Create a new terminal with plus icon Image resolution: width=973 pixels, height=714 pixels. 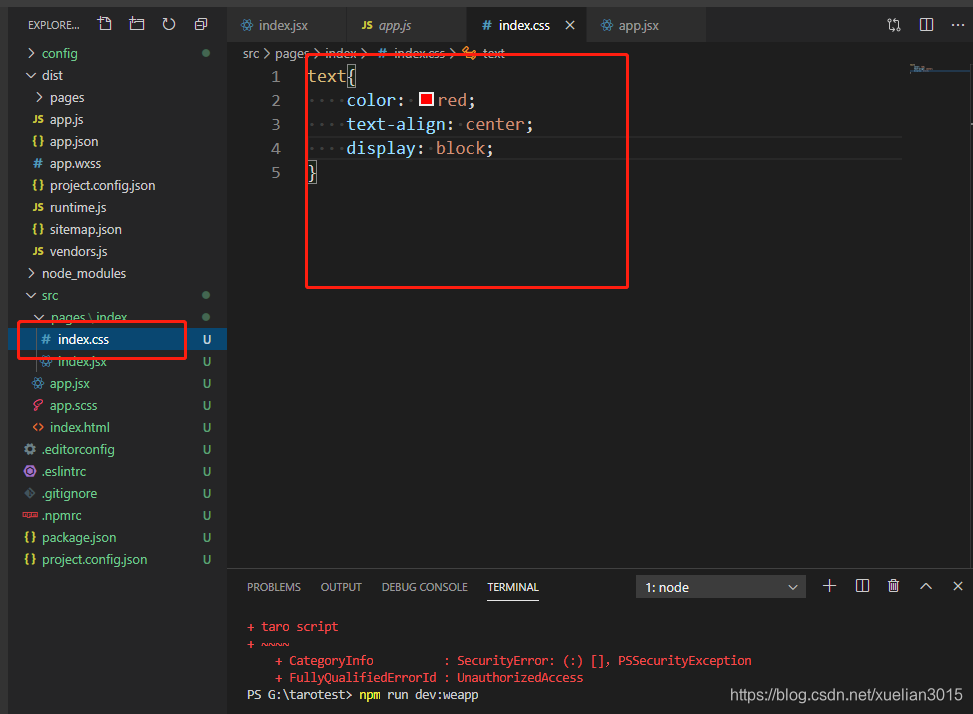click(829, 586)
